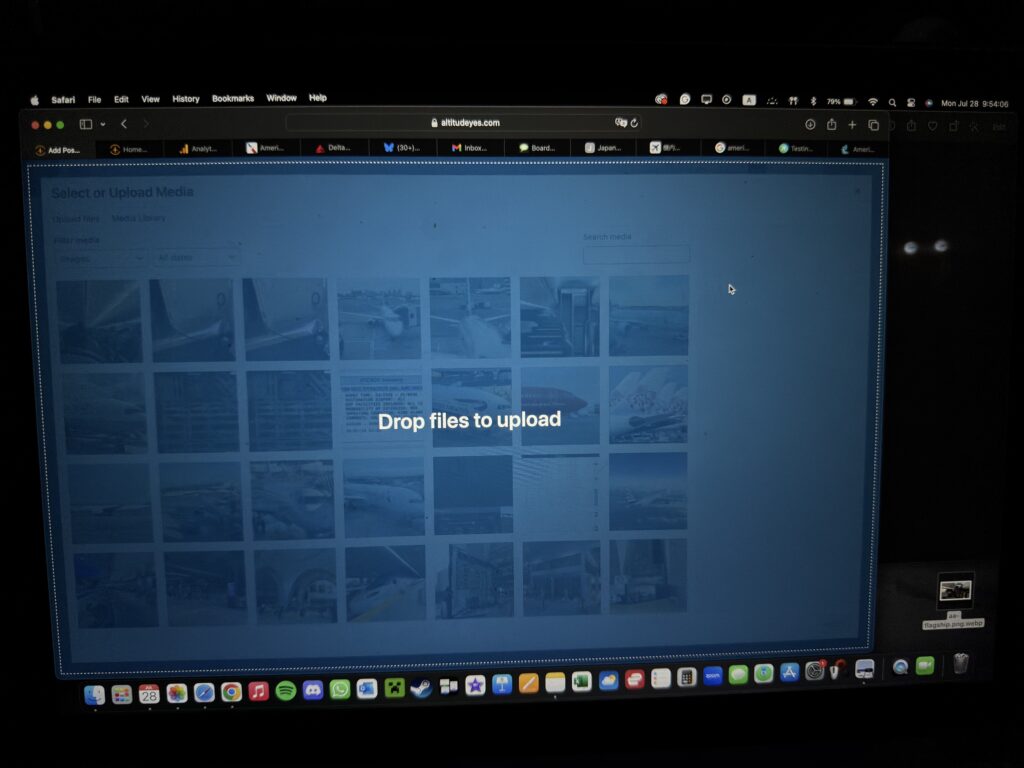Open Control Center in the menu bar

pos(910,103)
